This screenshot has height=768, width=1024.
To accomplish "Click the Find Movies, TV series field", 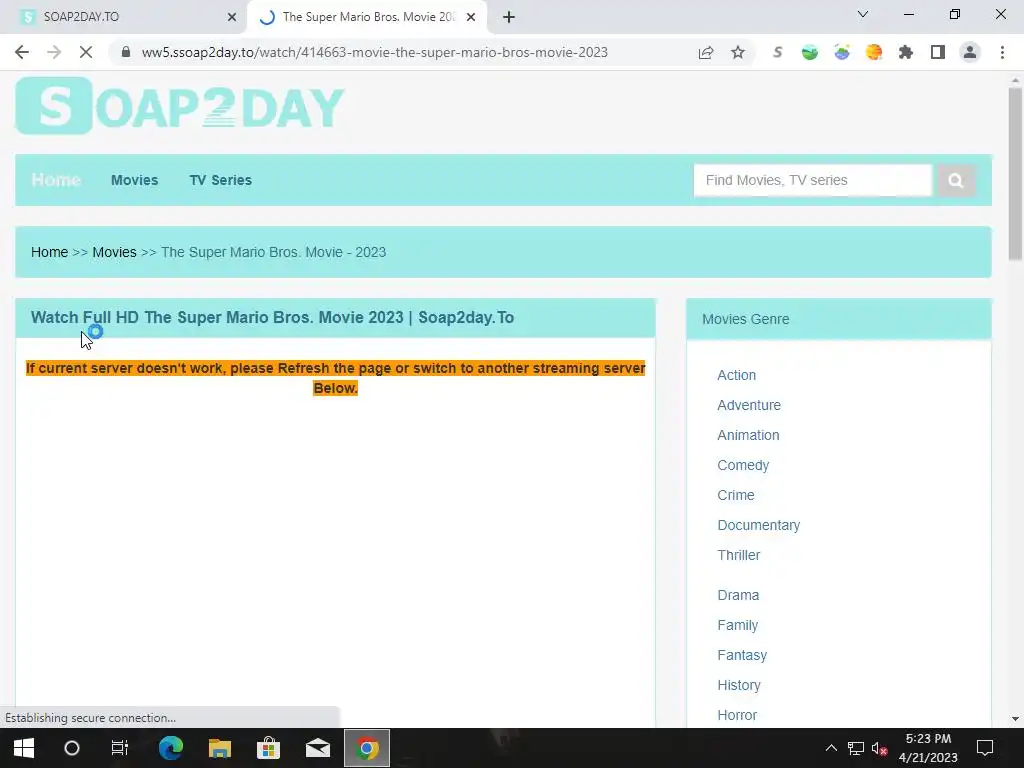I will [x=812, y=180].
